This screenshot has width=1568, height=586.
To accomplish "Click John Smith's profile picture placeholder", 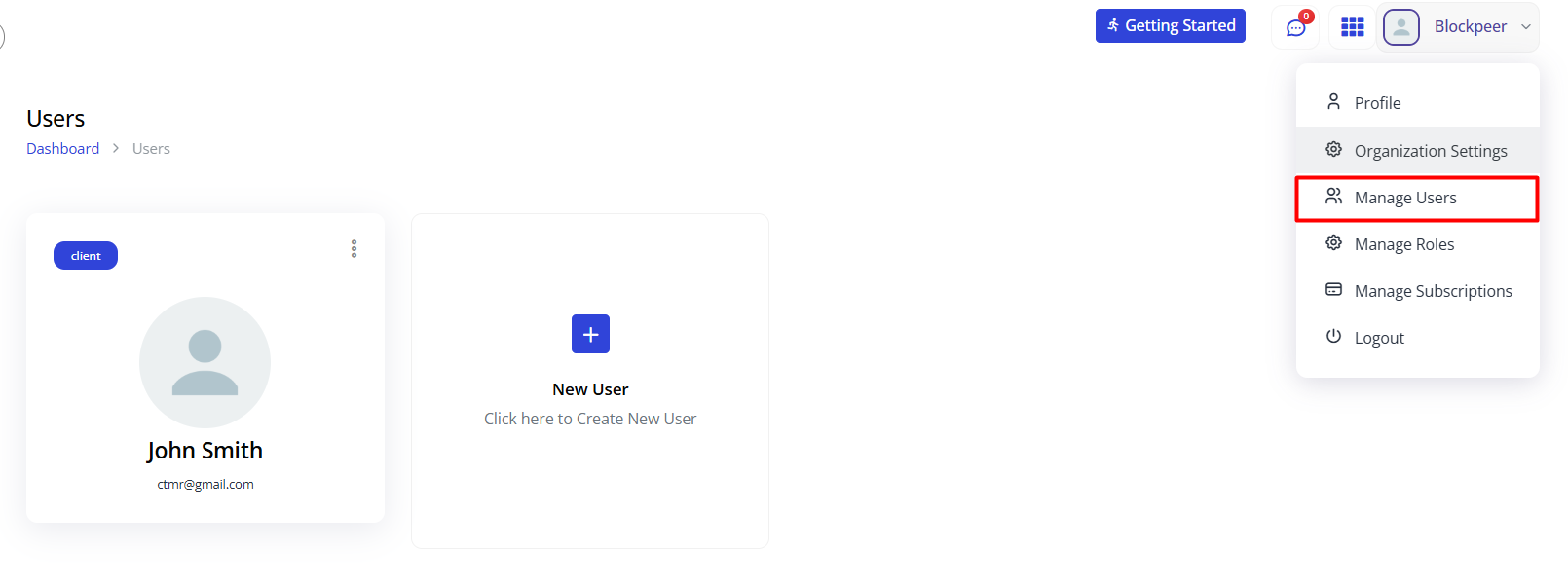I will [205, 362].
